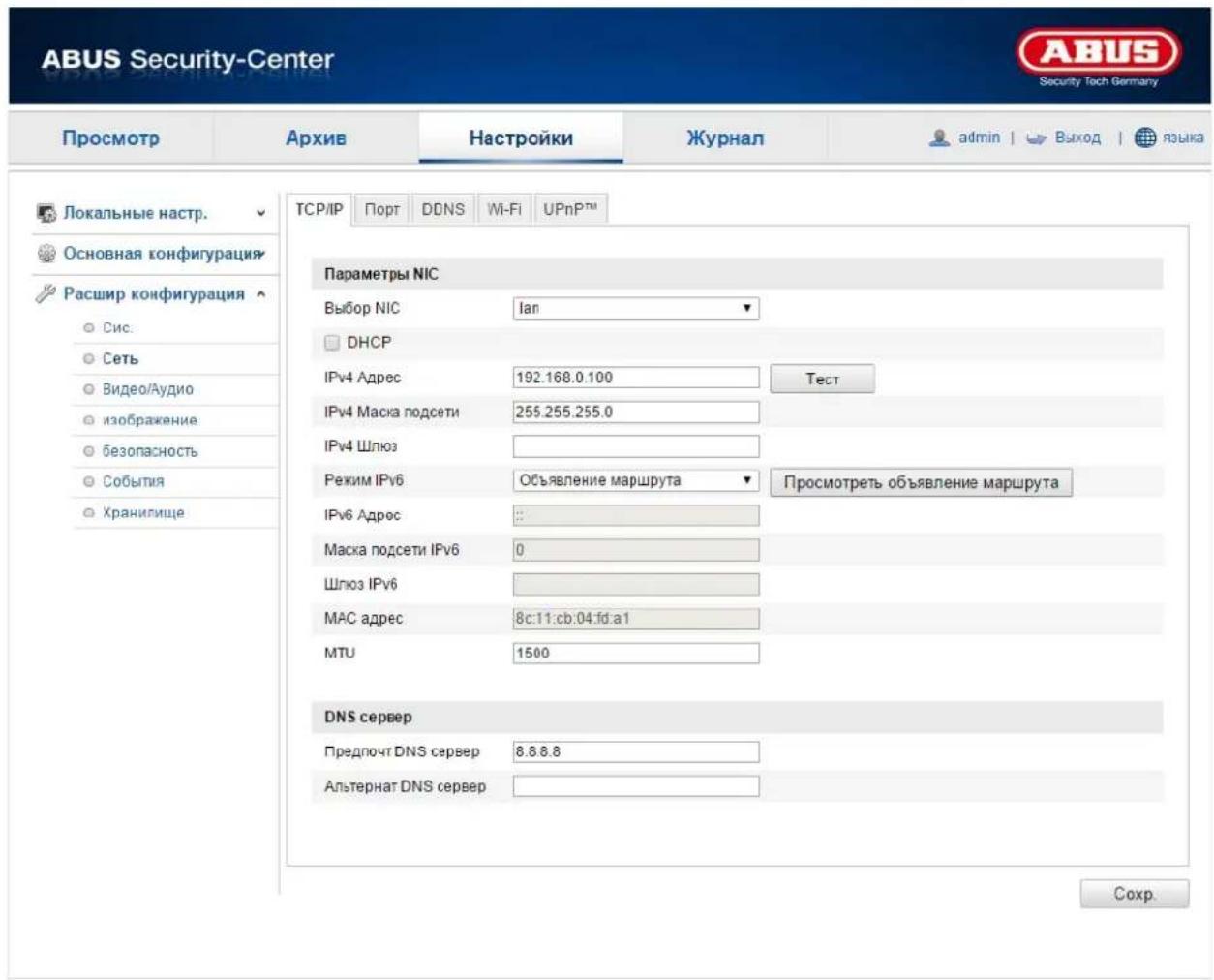
Task: Click the Маска подсети IPv6 field
Action: [x=636, y=550]
